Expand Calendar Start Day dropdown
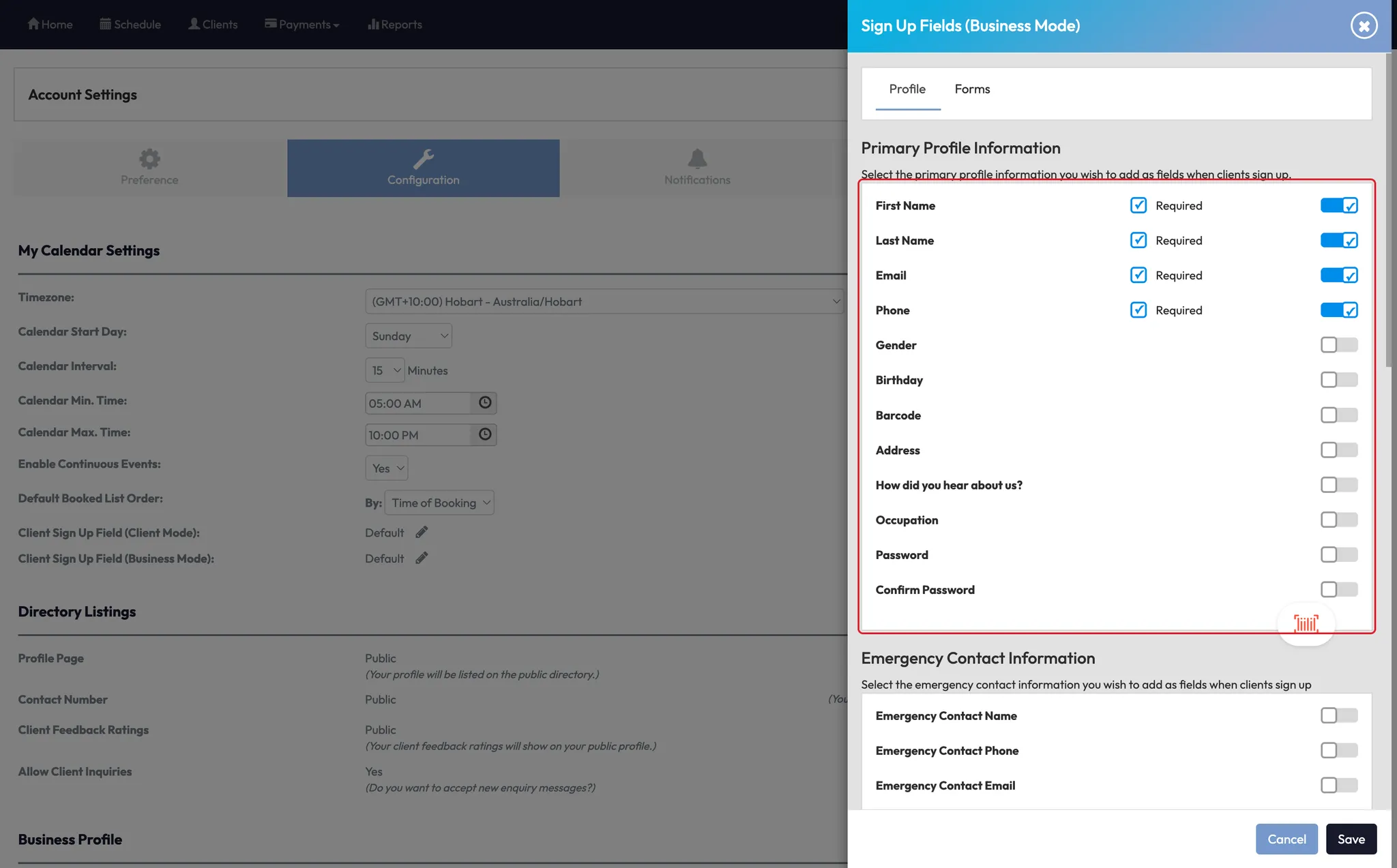Viewport: 1397px width, 868px height. (408, 335)
